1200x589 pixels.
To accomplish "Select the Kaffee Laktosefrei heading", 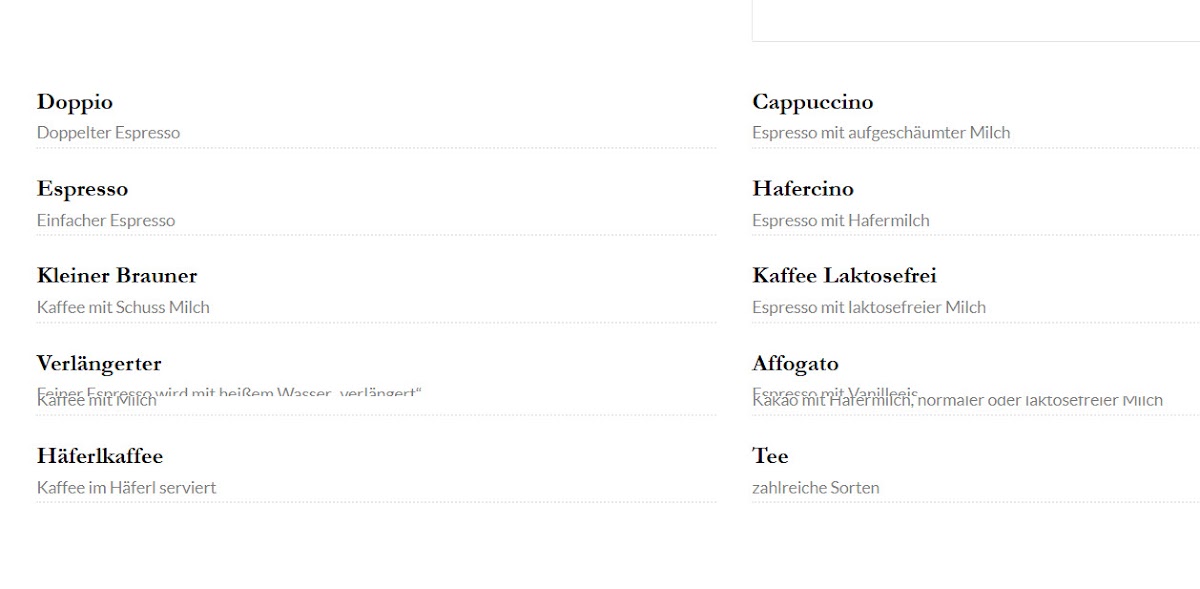I will point(844,276).
